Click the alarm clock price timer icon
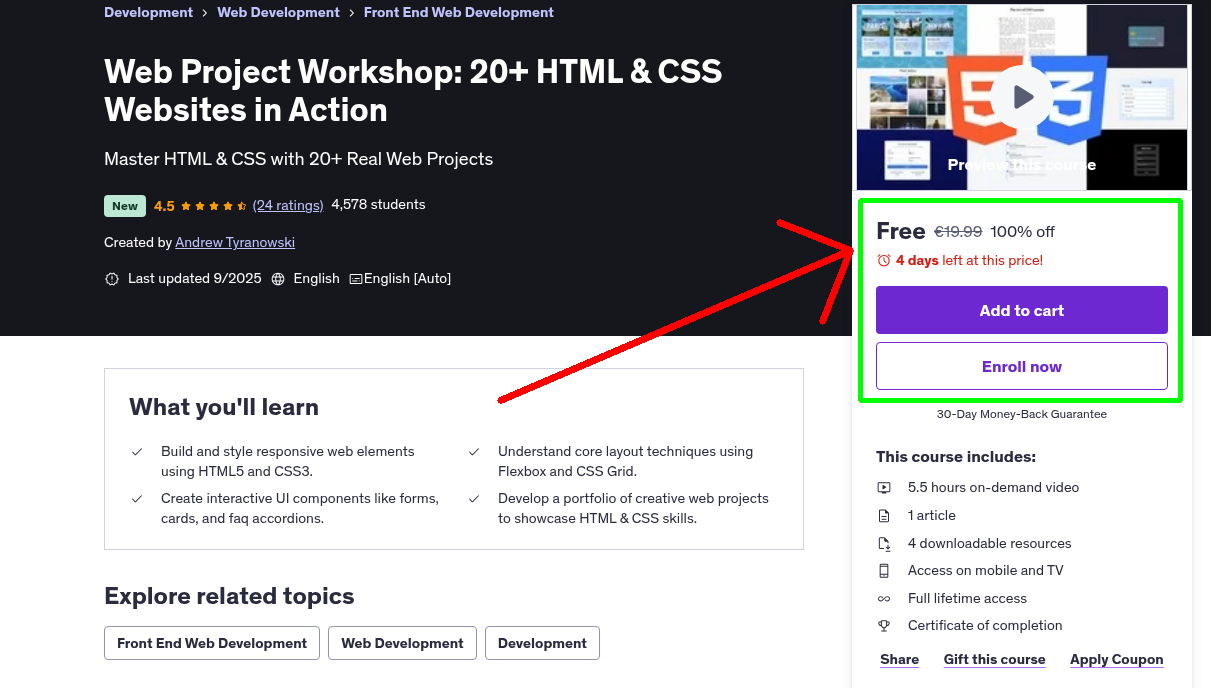 click(884, 260)
